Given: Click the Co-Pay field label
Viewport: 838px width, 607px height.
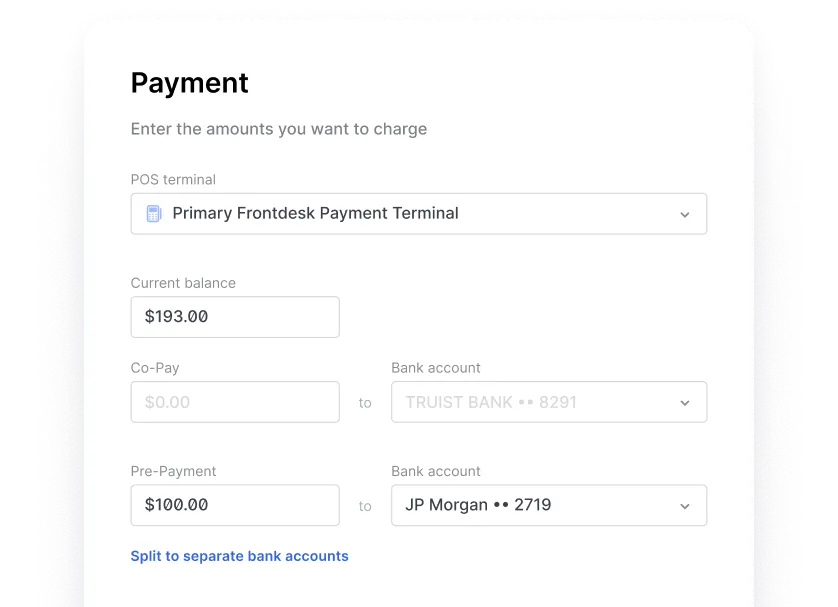Looking at the screenshot, I should [x=155, y=368].
